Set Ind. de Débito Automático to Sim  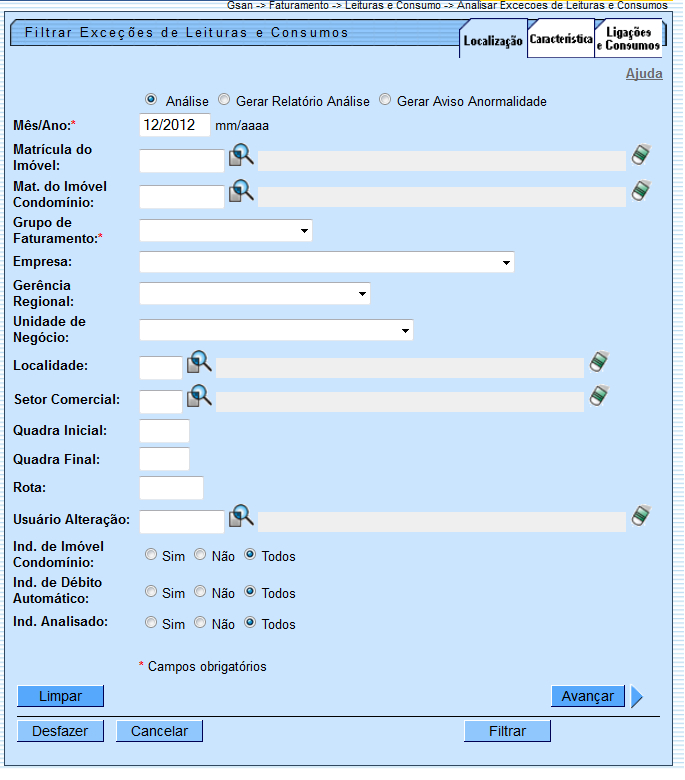(x=151, y=591)
